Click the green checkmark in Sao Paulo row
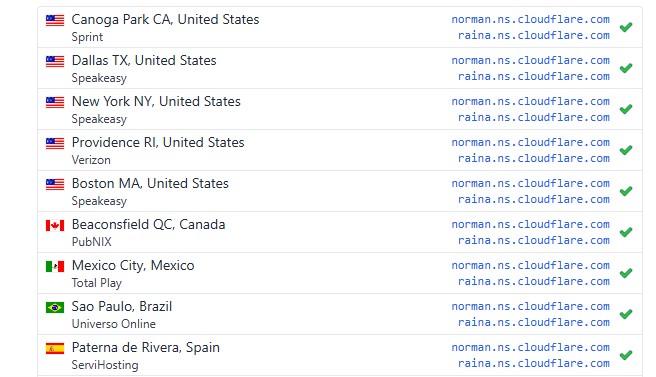 pos(626,314)
